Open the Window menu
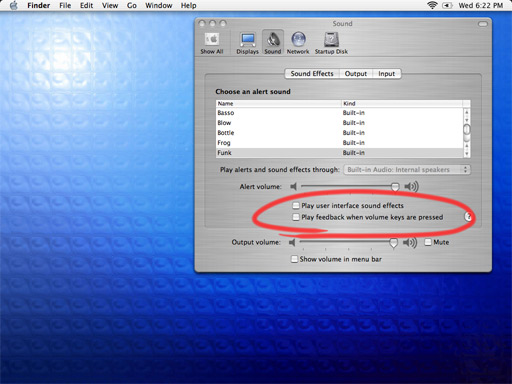The height and width of the screenshot is (384, 512). click(x=159, y=5)
